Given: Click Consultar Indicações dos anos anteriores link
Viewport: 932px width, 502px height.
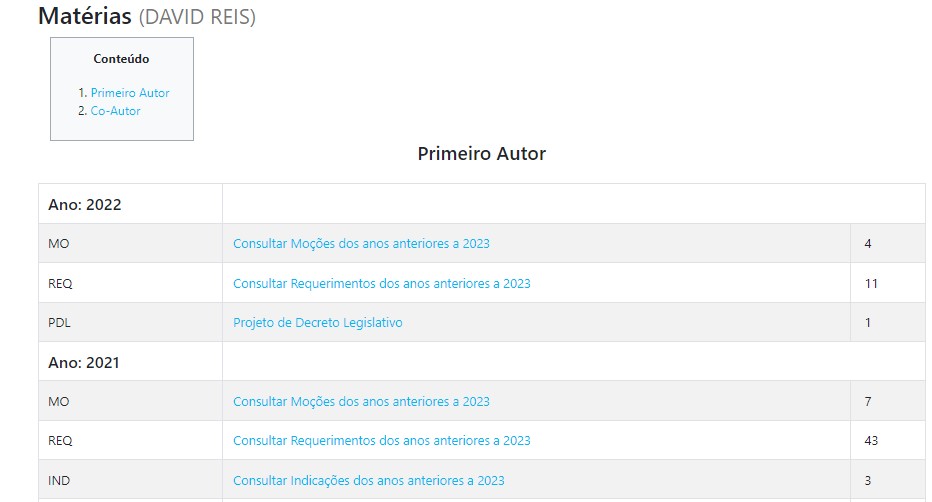Looking at the screenshot, I should (368, 481).
